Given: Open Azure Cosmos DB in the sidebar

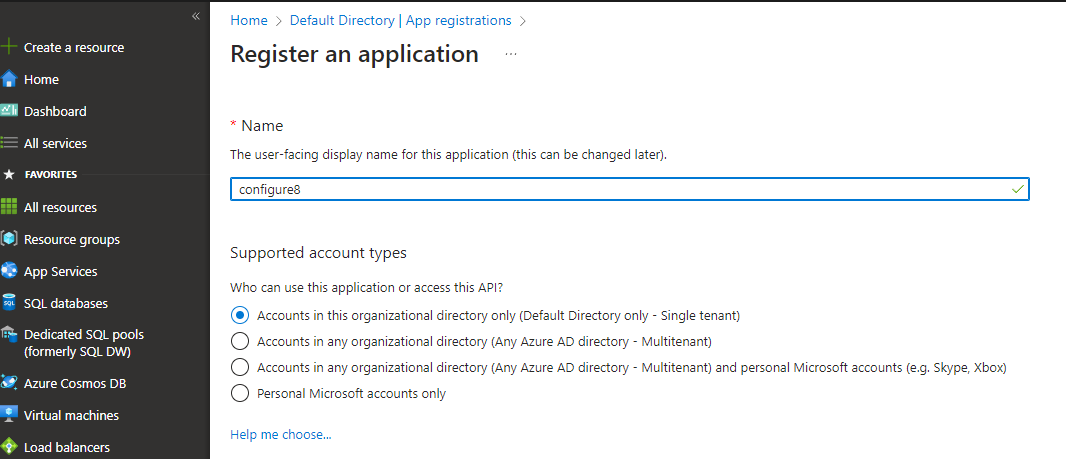Looking at the screenshot, I should pyautogui.click(x=75, y=383).
